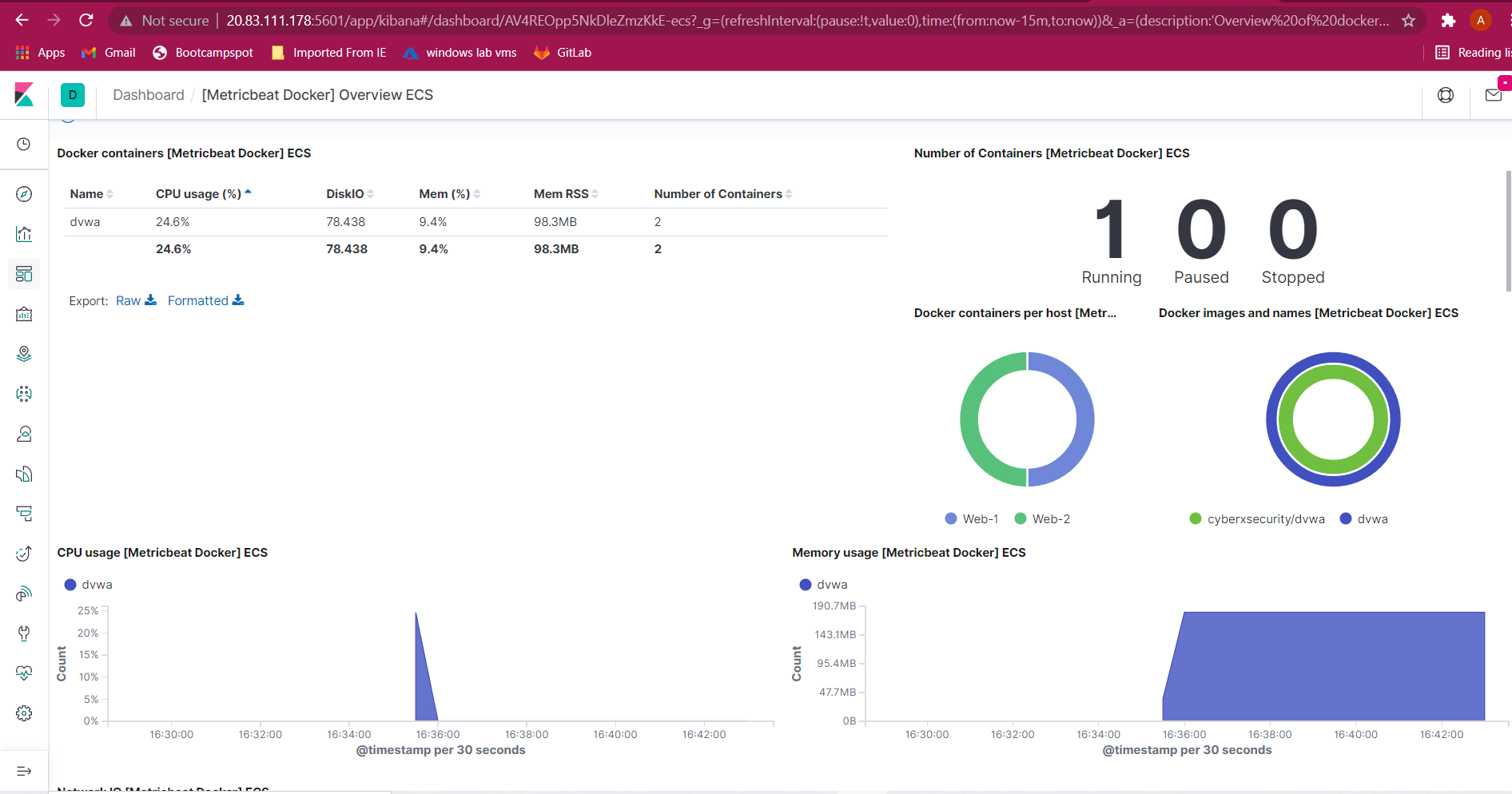Toggle Web-1 legend item in donut chart
Screen dimensions: 1512x794
[x=972, y=518]
